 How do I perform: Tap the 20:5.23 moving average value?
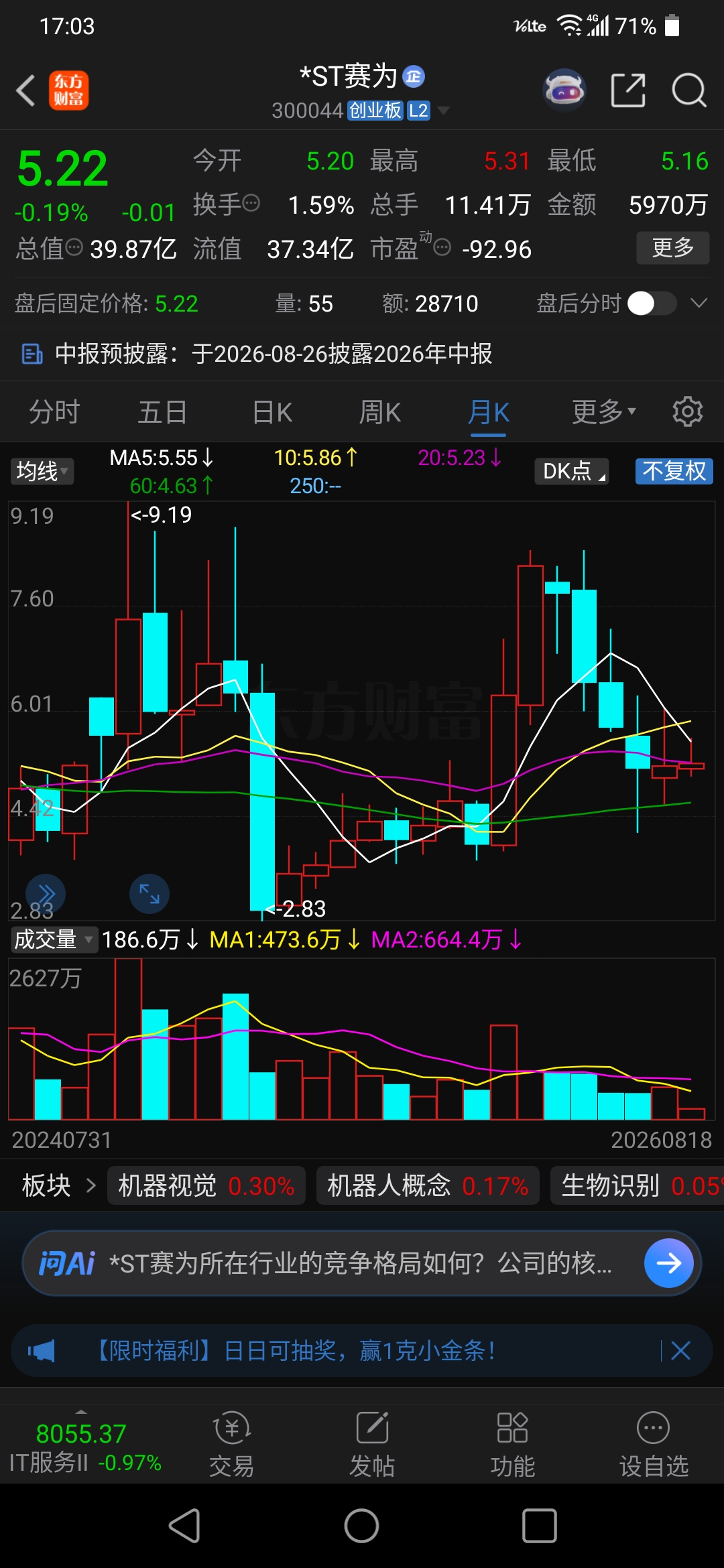(460, 458)
